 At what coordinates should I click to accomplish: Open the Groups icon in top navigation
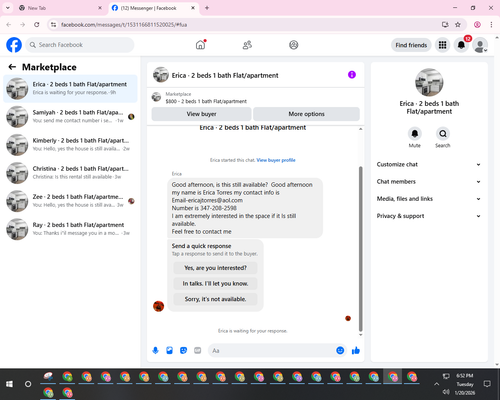click(294, 45)
